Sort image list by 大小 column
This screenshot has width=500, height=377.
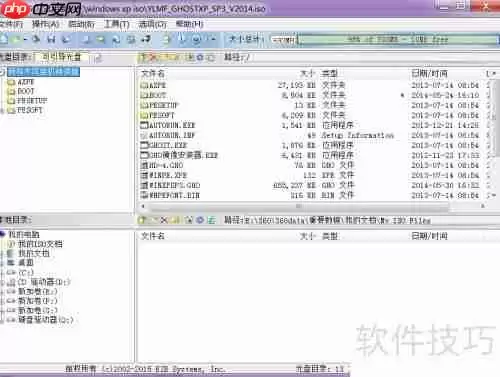click(307, 73)
